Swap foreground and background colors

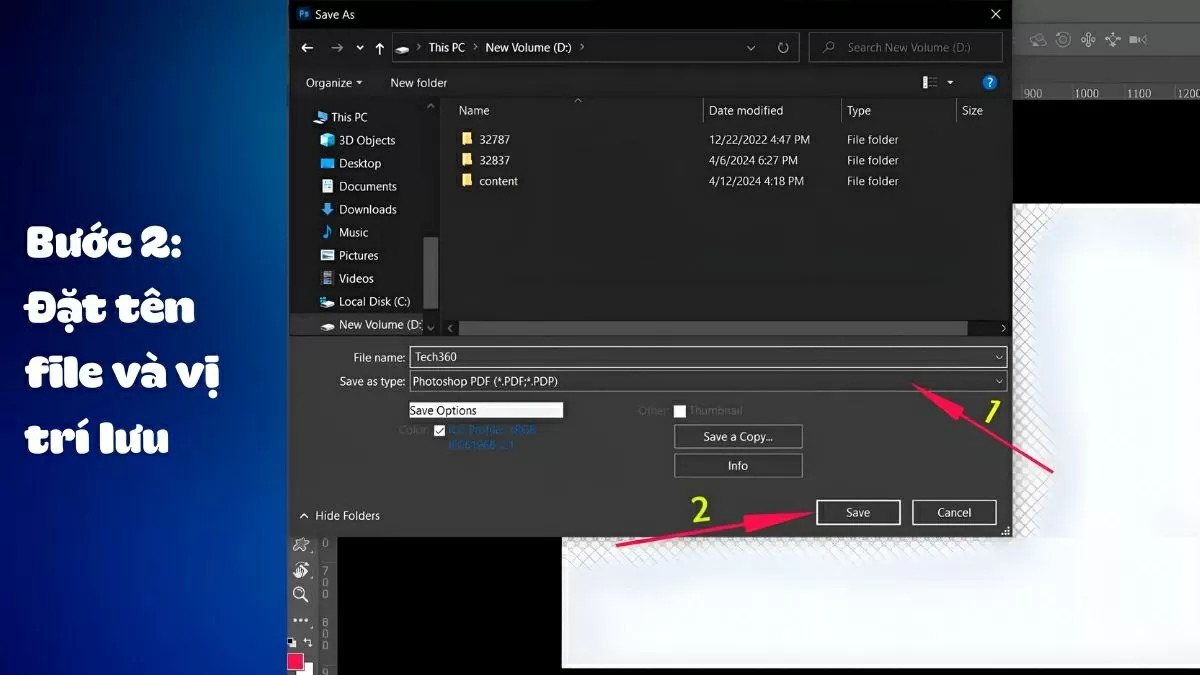309,642
